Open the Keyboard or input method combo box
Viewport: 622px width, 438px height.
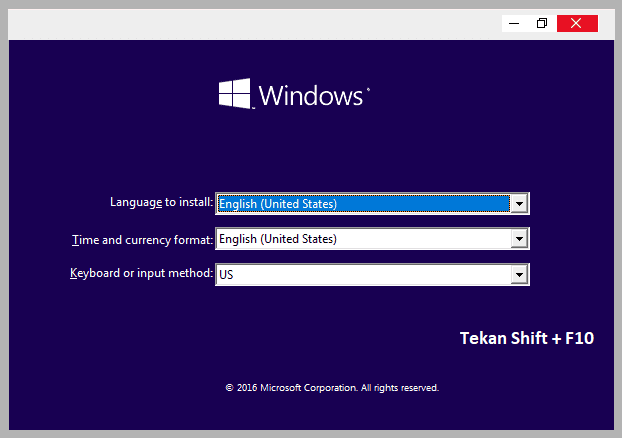pyautogui.click(x=372, y=274)
